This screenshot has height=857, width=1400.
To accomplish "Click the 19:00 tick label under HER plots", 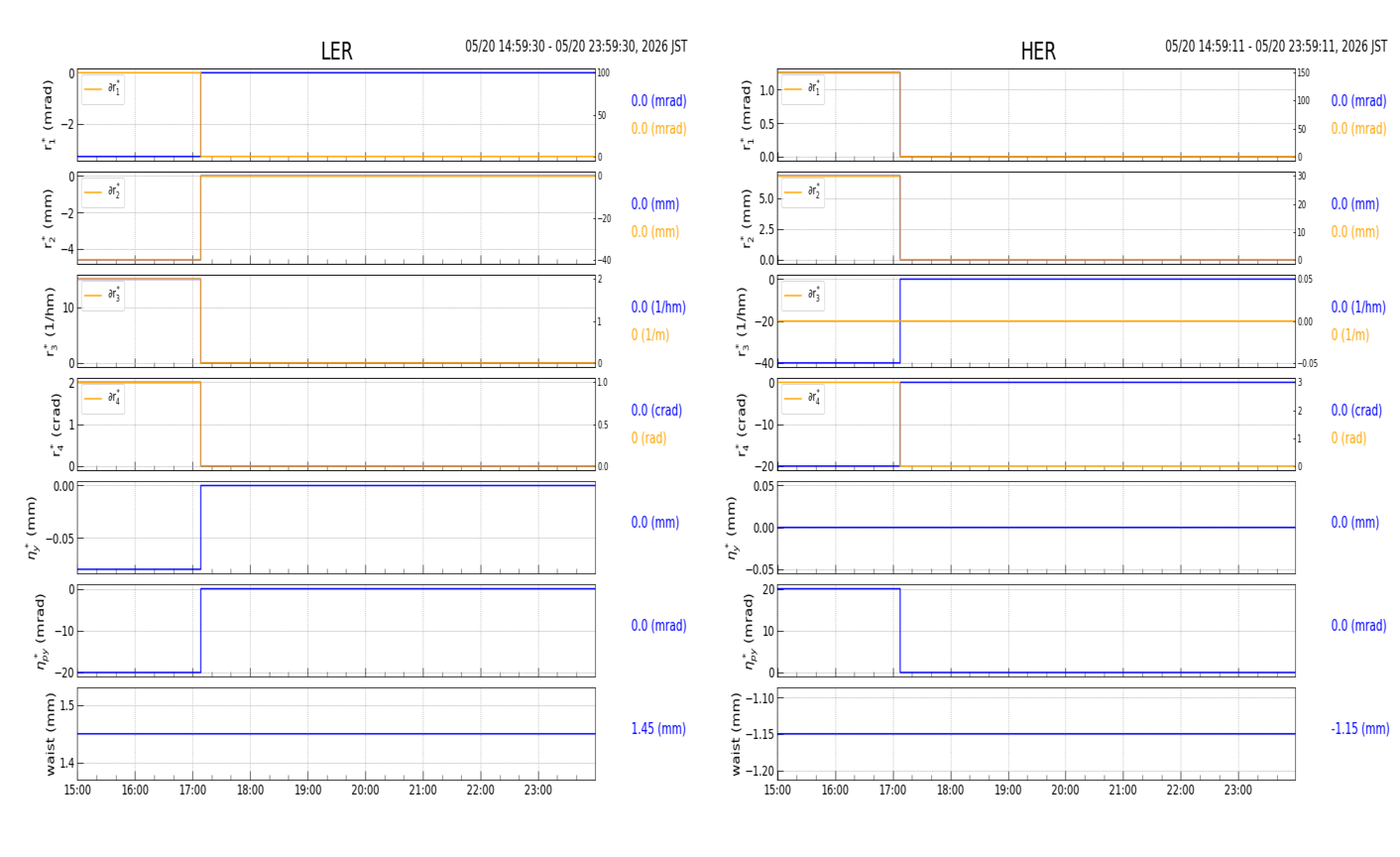I will pyautogui.click(x=1007, y=791).
